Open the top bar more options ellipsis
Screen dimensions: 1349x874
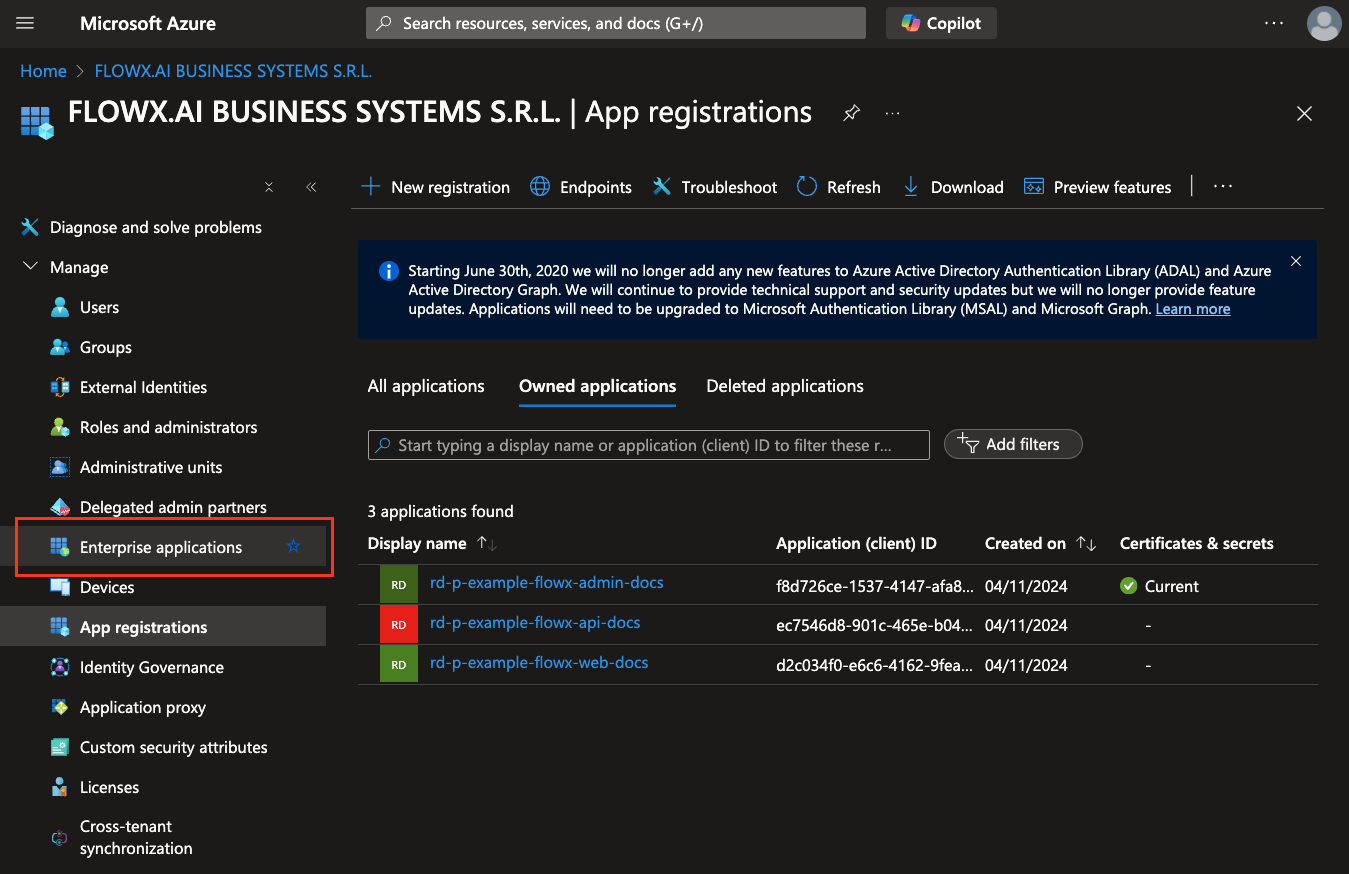(x=1274, y=23)
